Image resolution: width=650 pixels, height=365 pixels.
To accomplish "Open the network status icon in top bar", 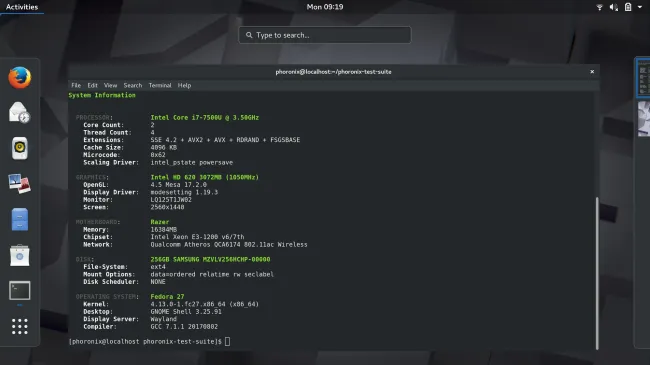I will (599, 7).
